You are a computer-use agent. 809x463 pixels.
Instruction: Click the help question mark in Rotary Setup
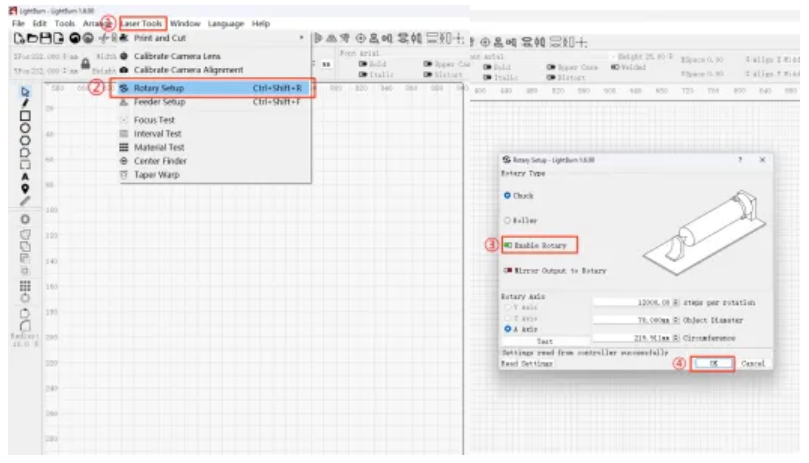[740, 160]
